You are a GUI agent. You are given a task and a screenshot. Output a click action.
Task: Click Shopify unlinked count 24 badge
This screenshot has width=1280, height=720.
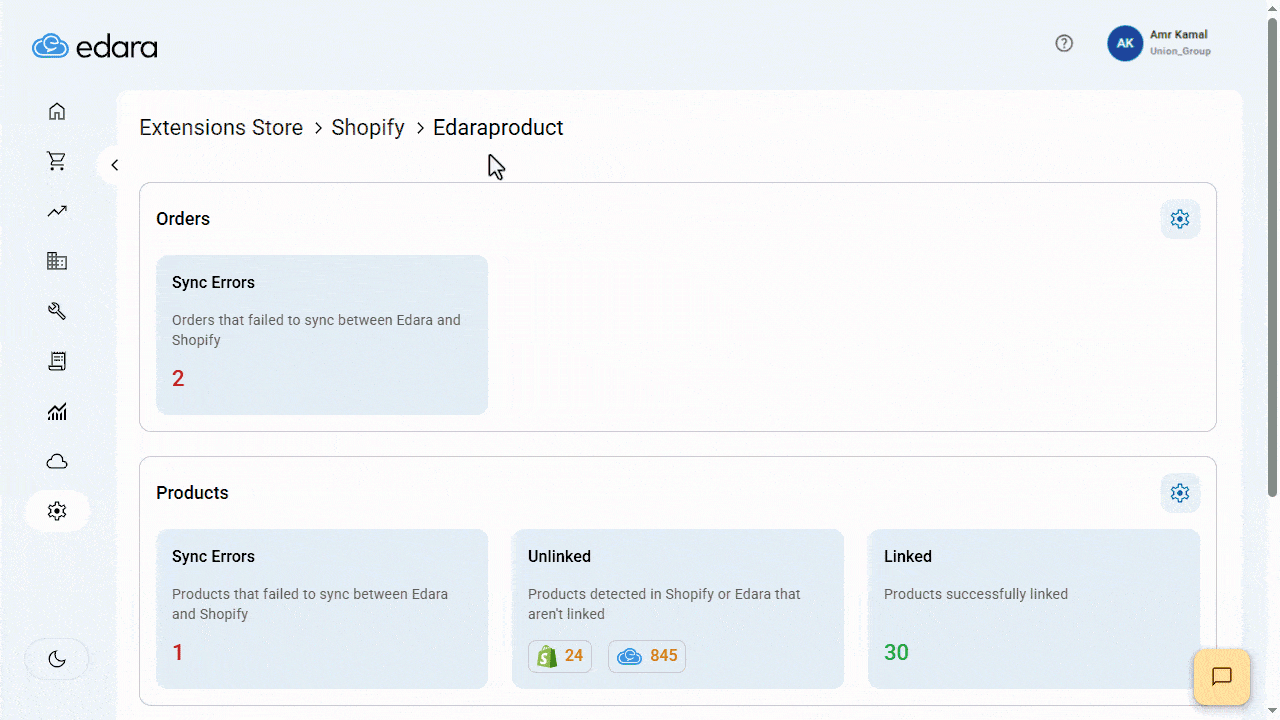tap(560, 656)
